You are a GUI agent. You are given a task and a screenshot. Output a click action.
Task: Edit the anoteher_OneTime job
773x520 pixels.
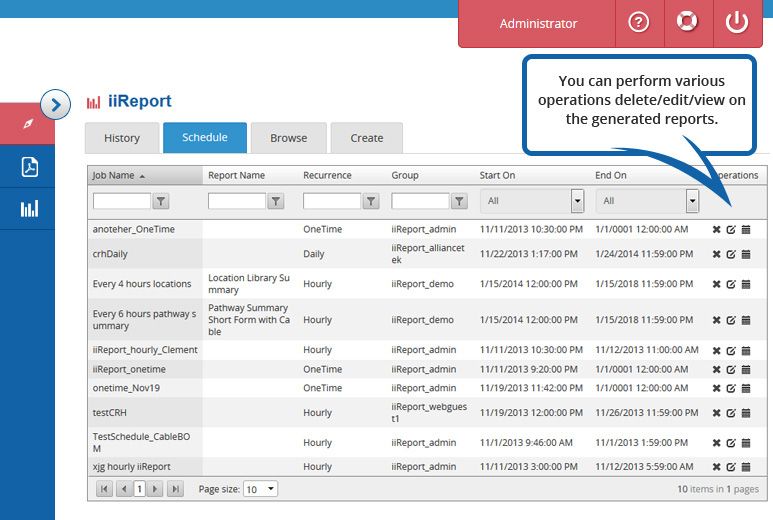(731, 230)
